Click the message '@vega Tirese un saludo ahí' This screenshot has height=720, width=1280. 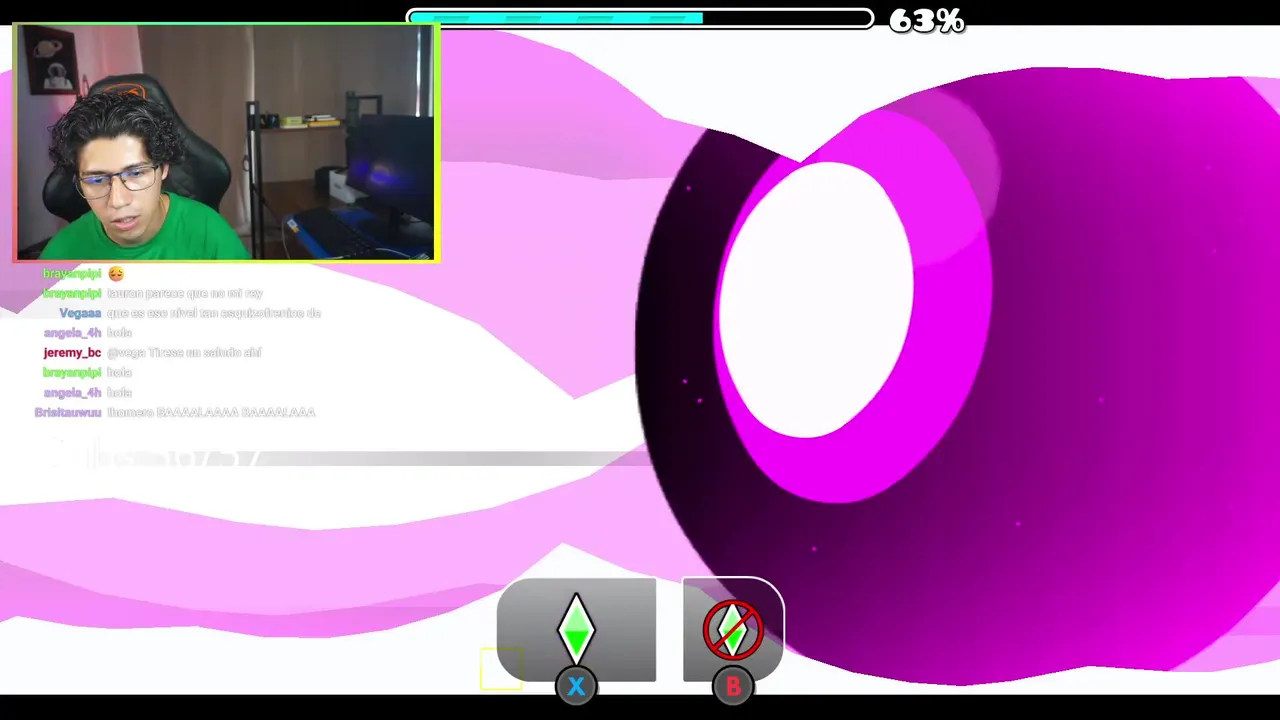pos(184,353)
